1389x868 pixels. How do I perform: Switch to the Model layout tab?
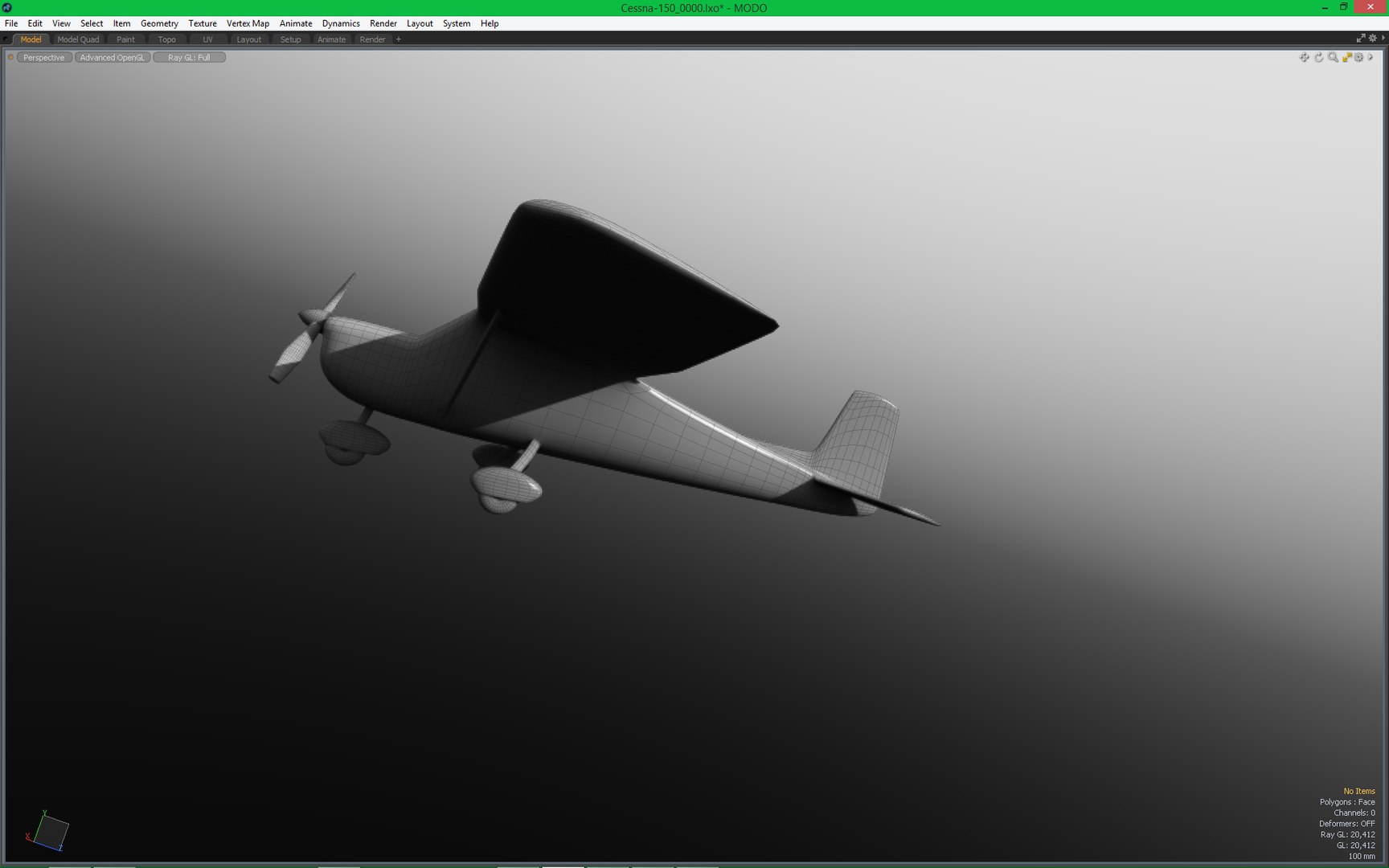pyautogui.click(x=31, y=39)
